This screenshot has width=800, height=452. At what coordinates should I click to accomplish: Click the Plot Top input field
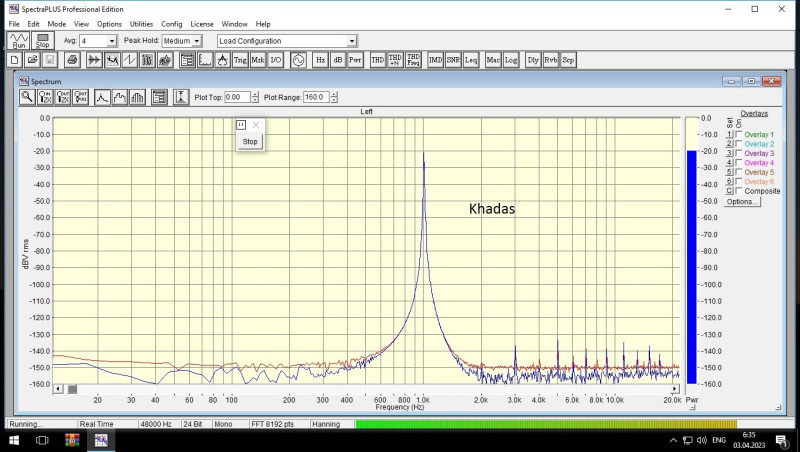[x=237, y=97]
